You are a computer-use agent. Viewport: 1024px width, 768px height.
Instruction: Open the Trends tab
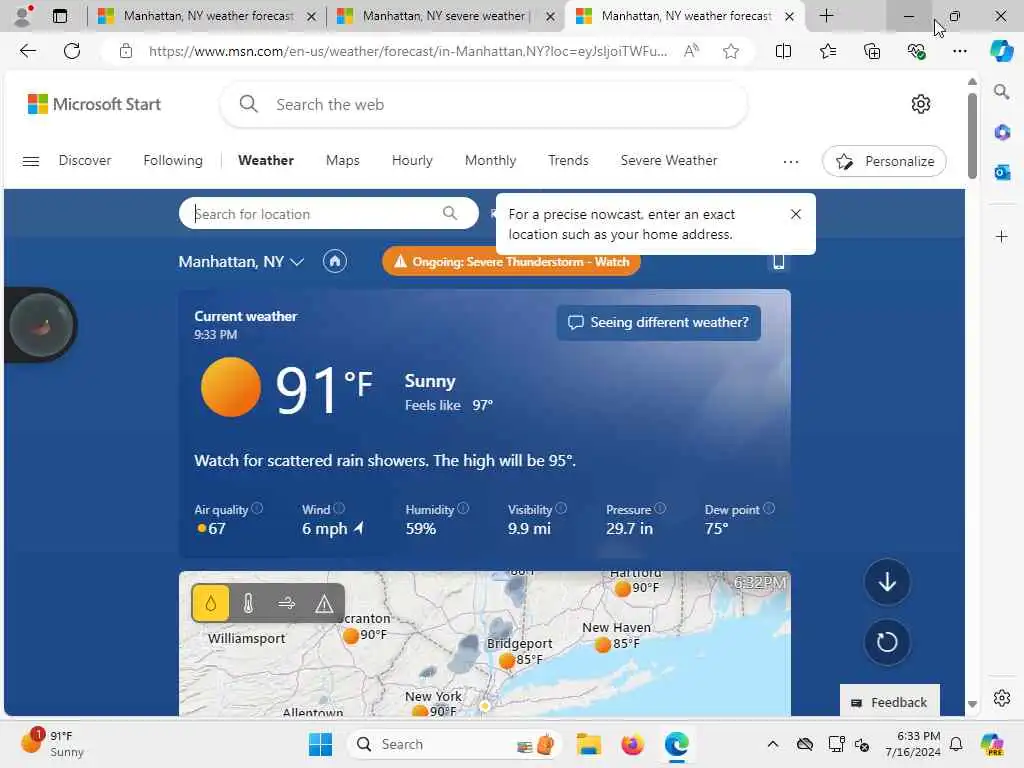pos(568,161)
